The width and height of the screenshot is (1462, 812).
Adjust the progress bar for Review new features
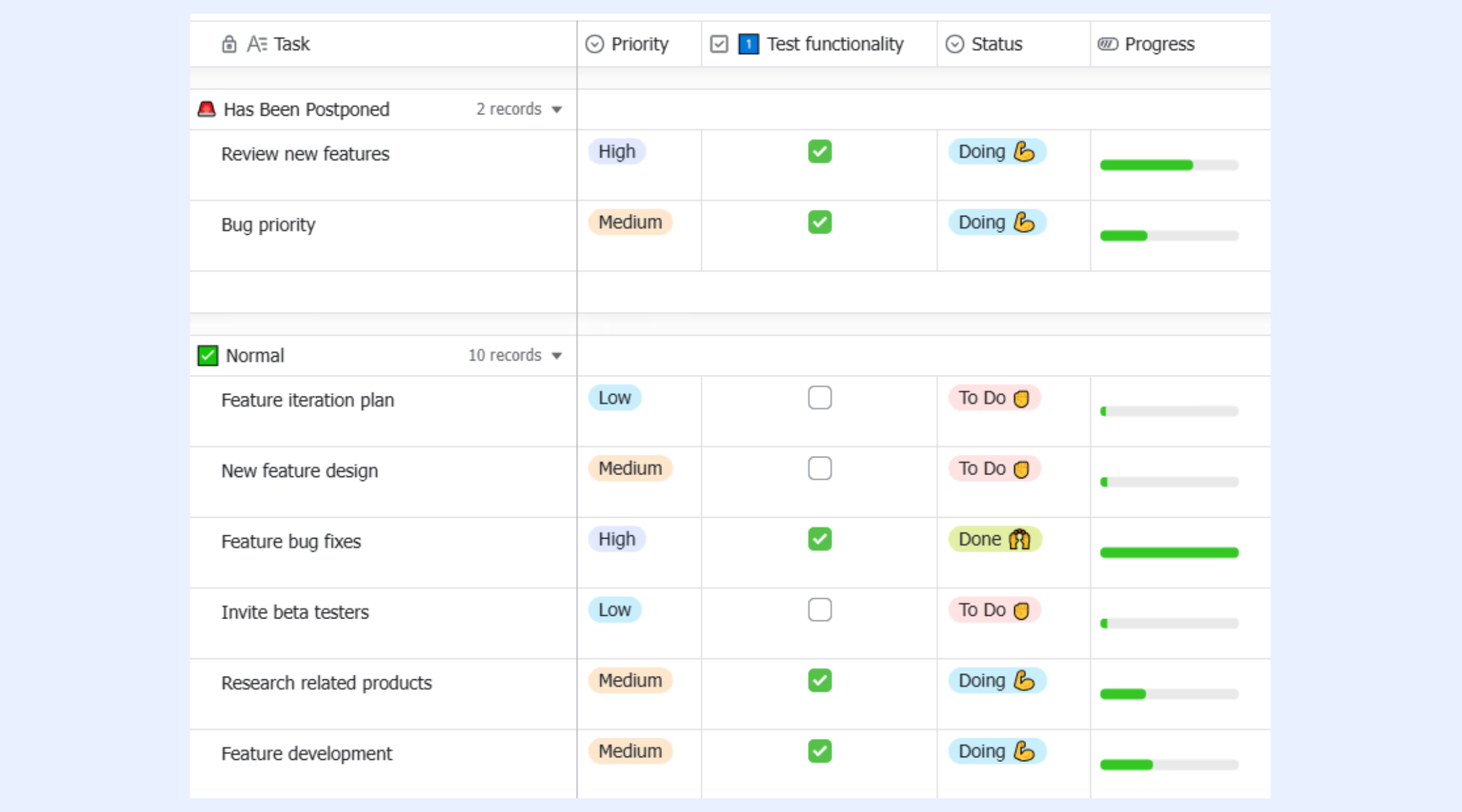click(x=1169, y=165)
